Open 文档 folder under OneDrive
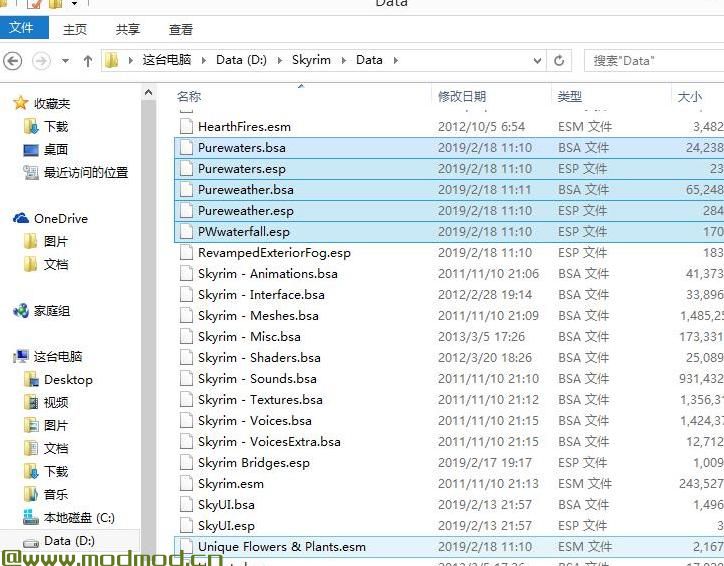The height and width of the screenshot is (566, 724). [x=56, y=265]
